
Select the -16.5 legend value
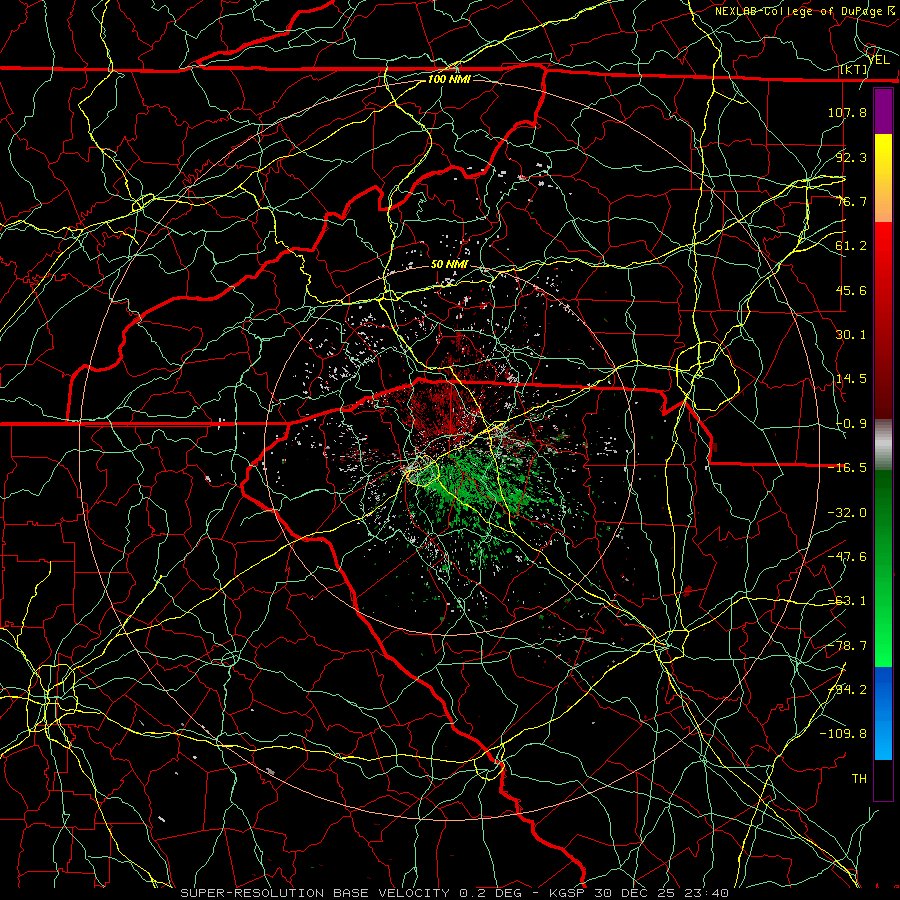(847, 468)
